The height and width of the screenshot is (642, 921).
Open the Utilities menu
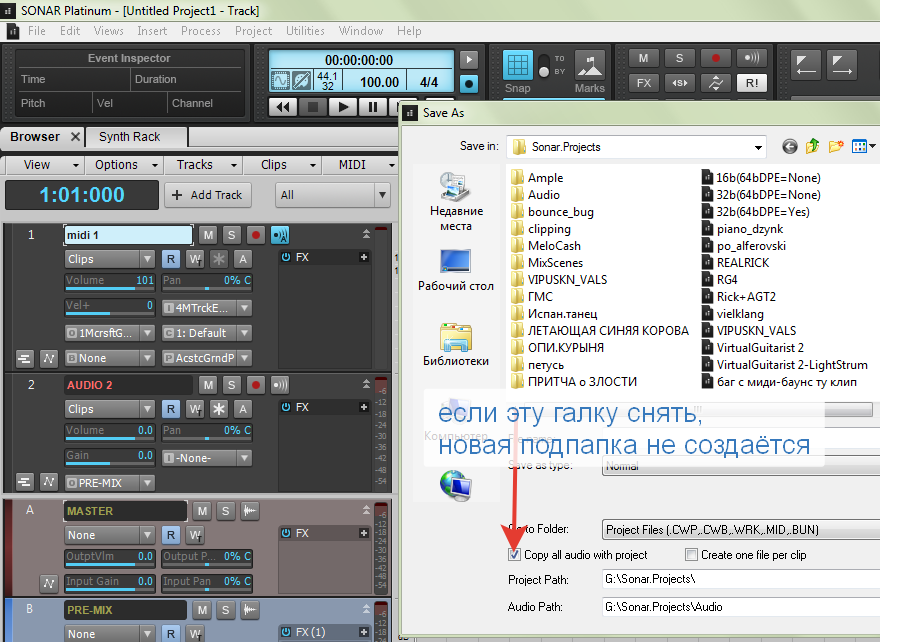305,31
